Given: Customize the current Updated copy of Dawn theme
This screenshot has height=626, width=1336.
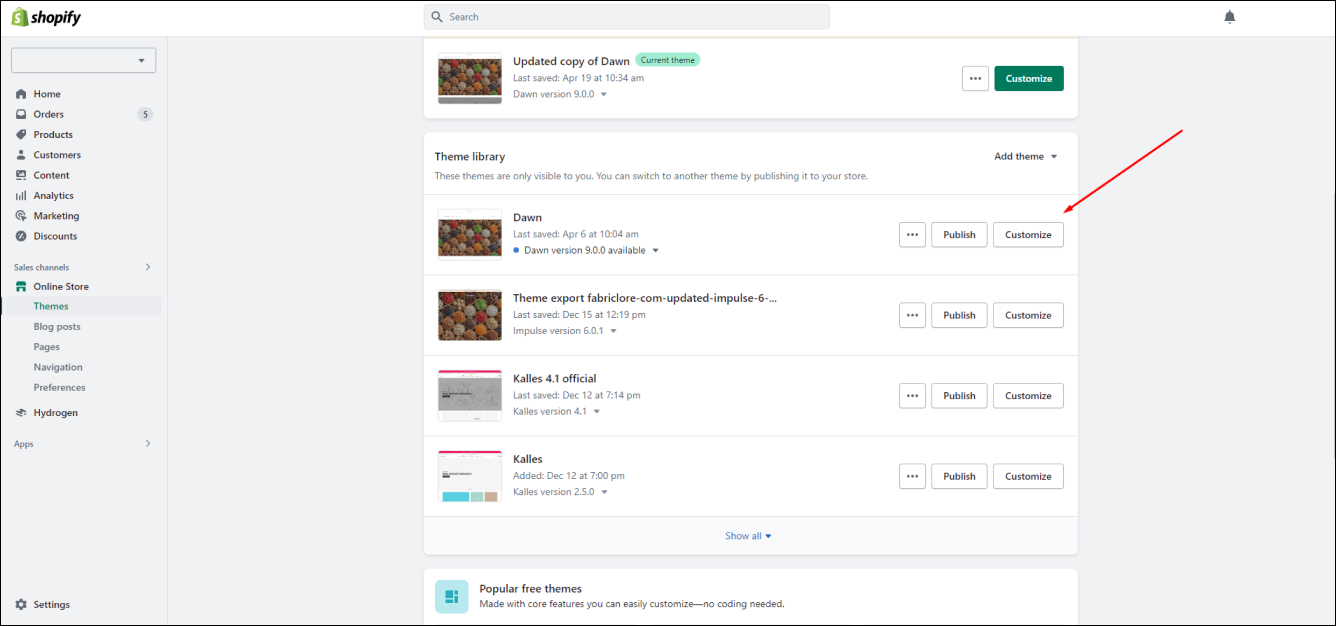Looking at the screenshot, I should point(1029,78).
